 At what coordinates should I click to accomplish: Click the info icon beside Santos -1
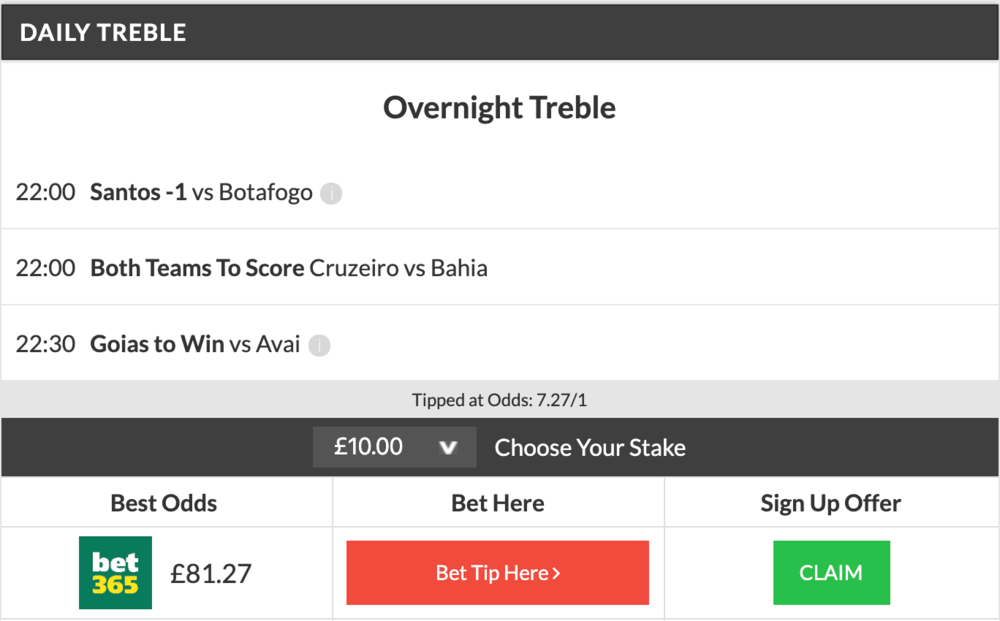point(330,193)
